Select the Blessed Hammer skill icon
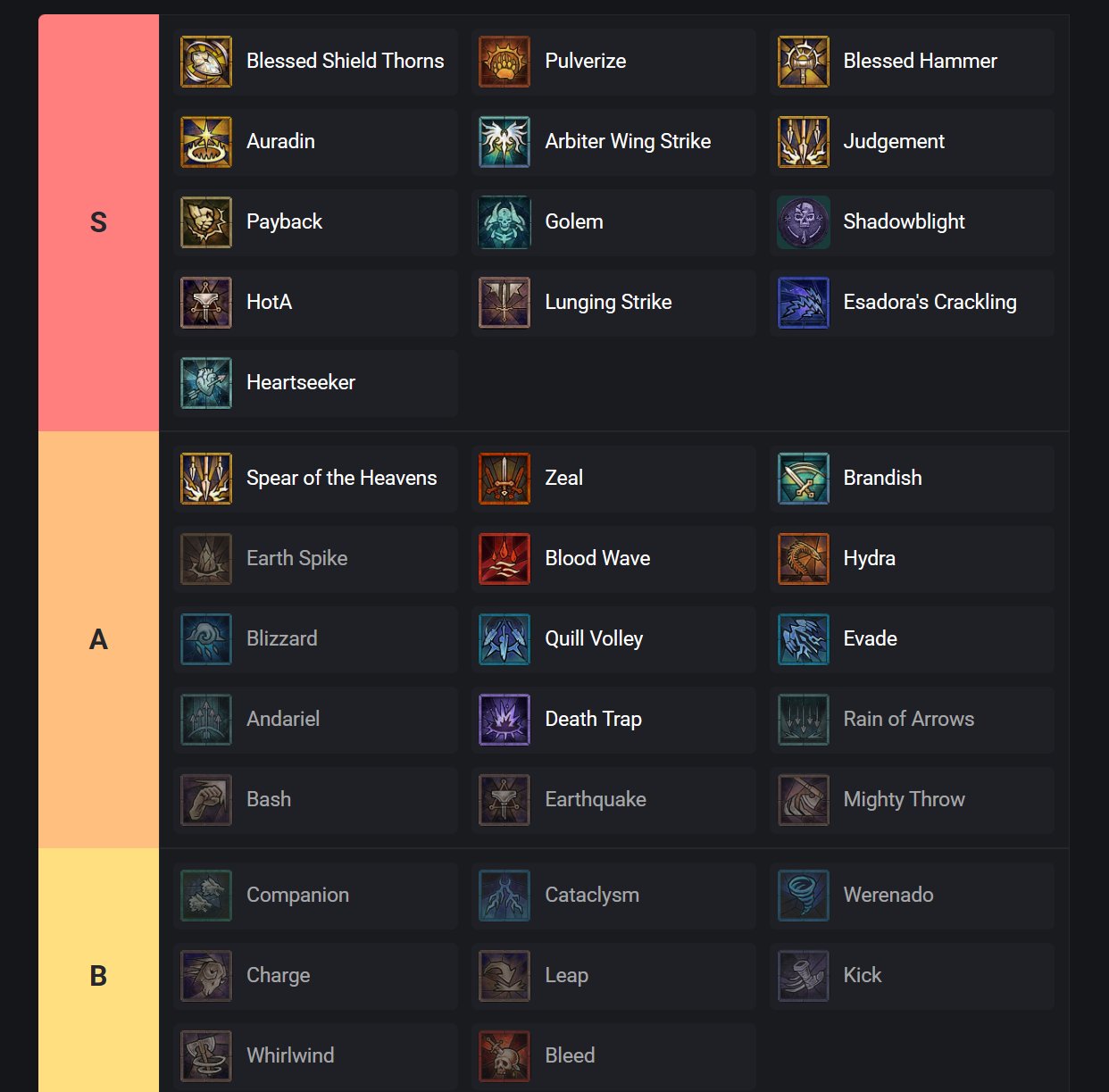Screen dimensions: 1109x1092 [803, 62]
